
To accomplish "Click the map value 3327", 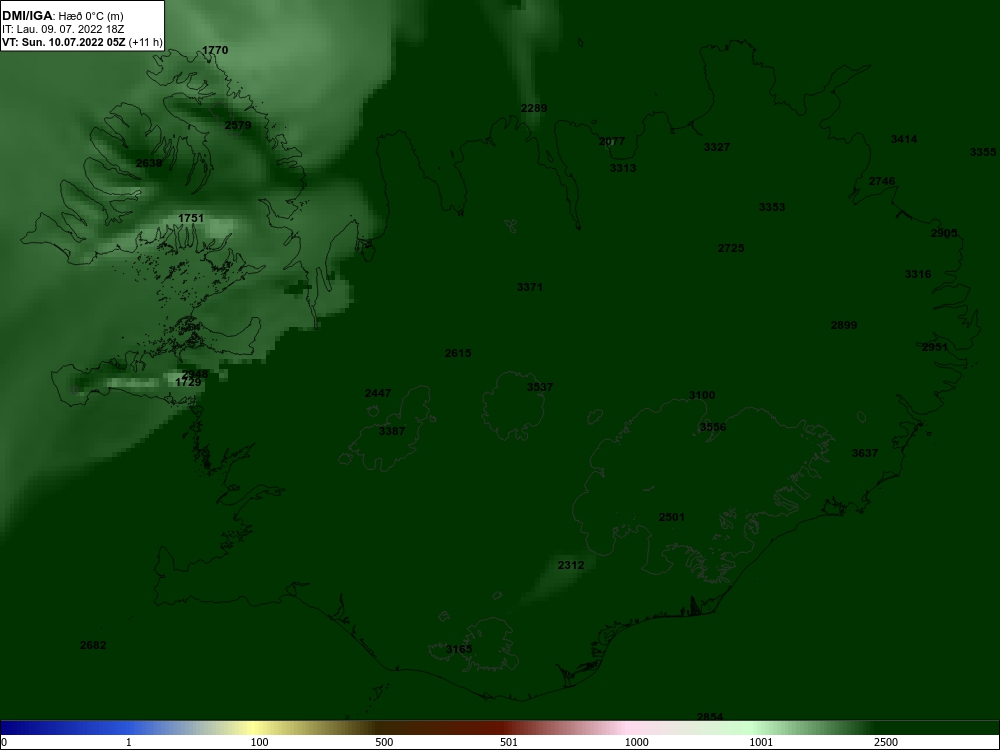I will tap(717, 147).
